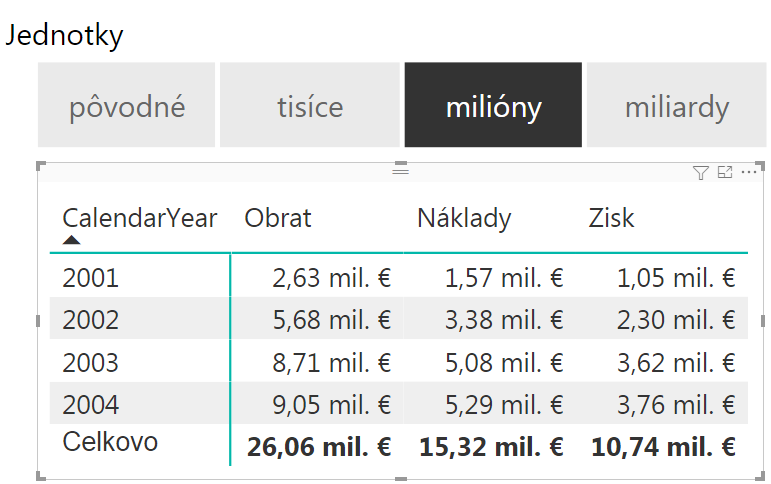This screenshot has width=771, height=484.
Task: Activate the focus mode icon
Action: tap(725, 172)
